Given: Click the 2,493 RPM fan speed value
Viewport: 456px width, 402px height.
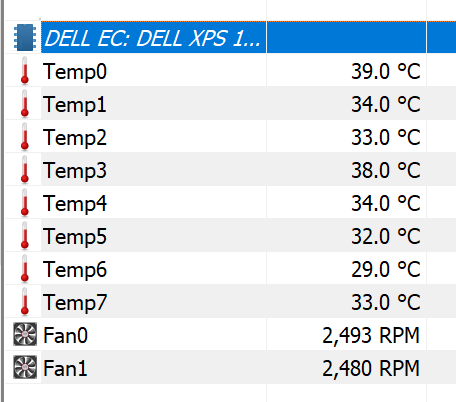Looking at the screenshot, I should [x=371, y=335].
